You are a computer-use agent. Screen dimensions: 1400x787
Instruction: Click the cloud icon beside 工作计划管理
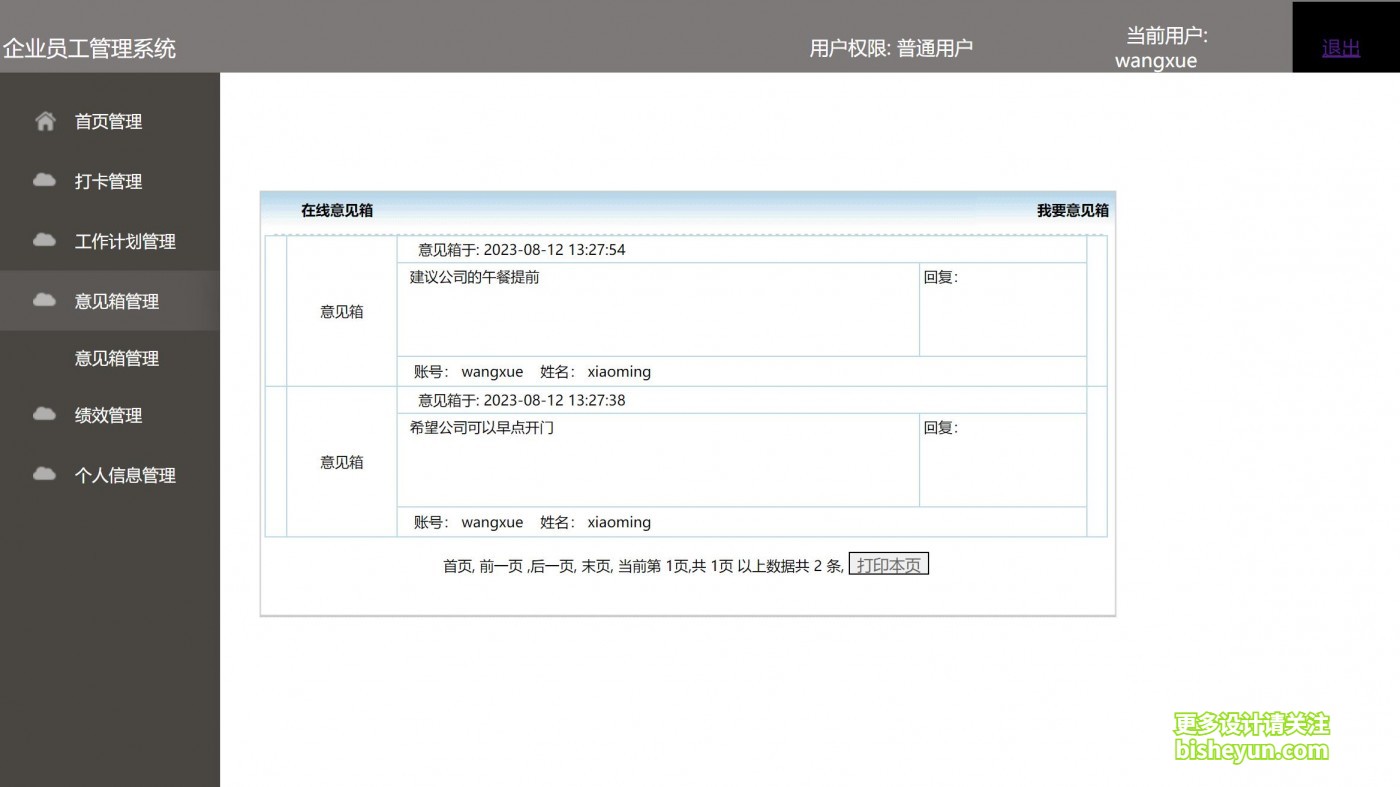[45, 241]
